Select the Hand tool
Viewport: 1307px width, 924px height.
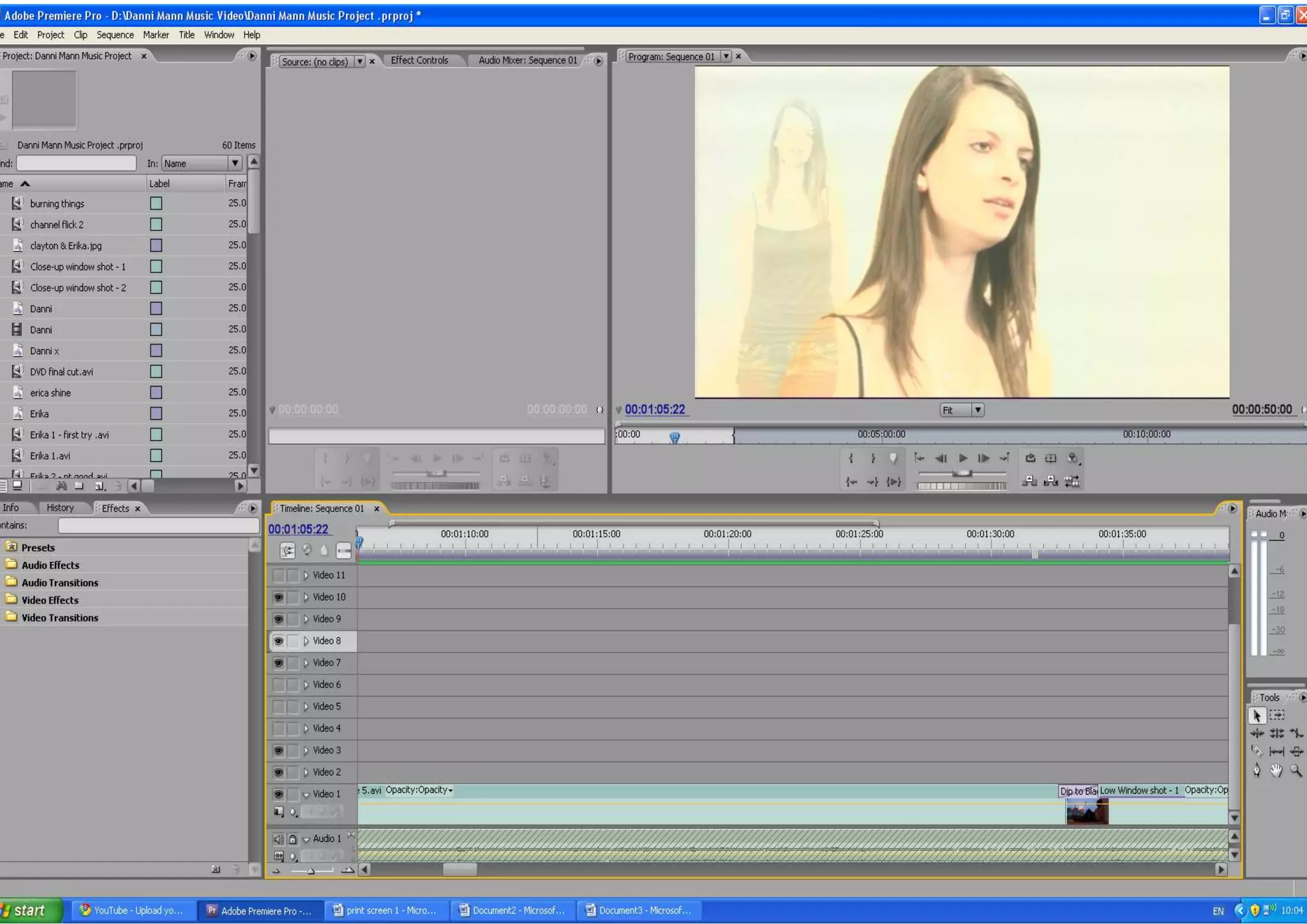[1276, 771]
